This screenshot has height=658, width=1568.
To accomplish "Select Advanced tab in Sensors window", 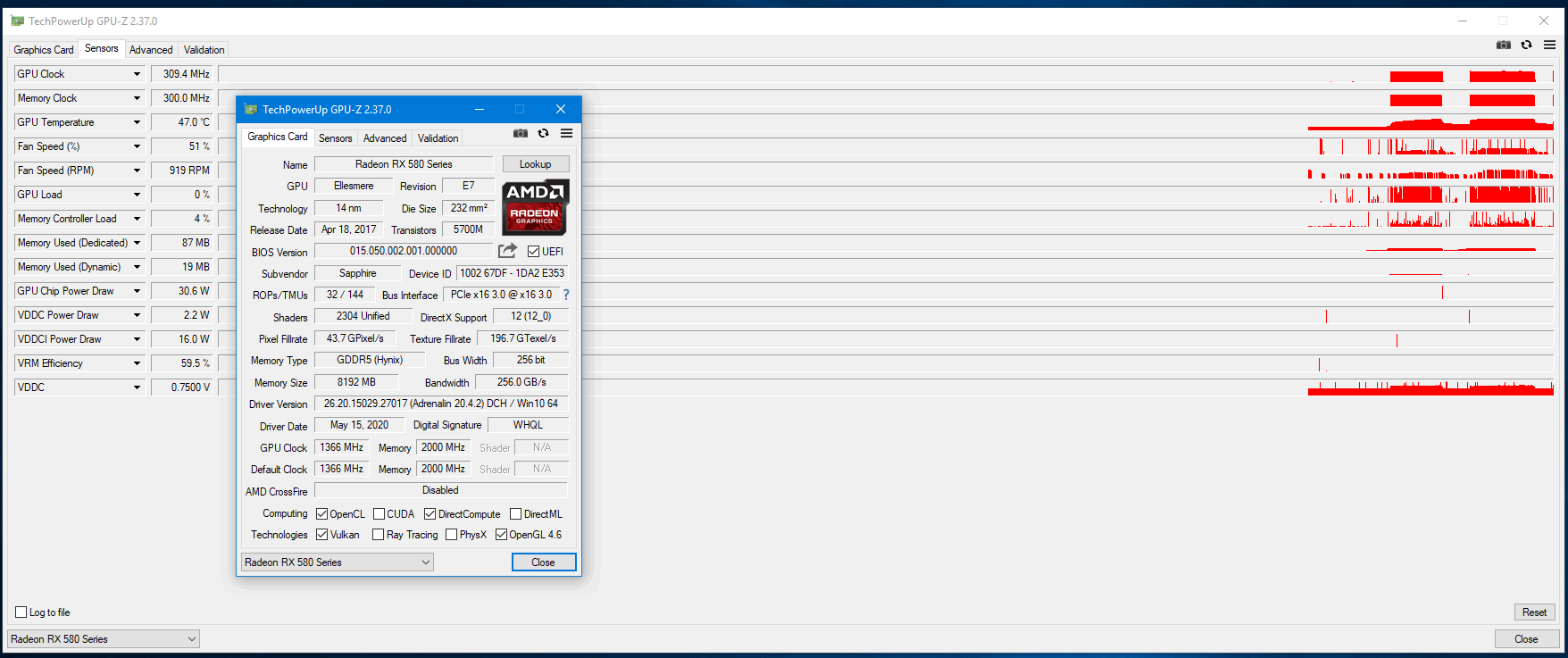I will [x=151, y=50].
